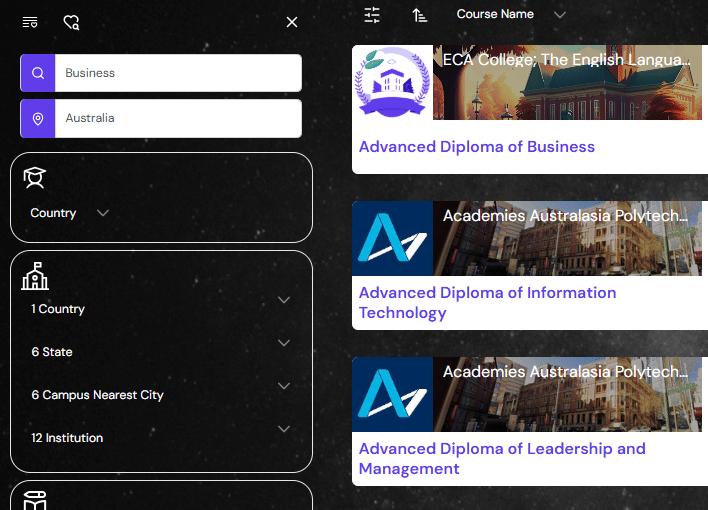Screen dimensions: 708x510
Task: Open the Course Name sort dropdown
Action: 510,15
